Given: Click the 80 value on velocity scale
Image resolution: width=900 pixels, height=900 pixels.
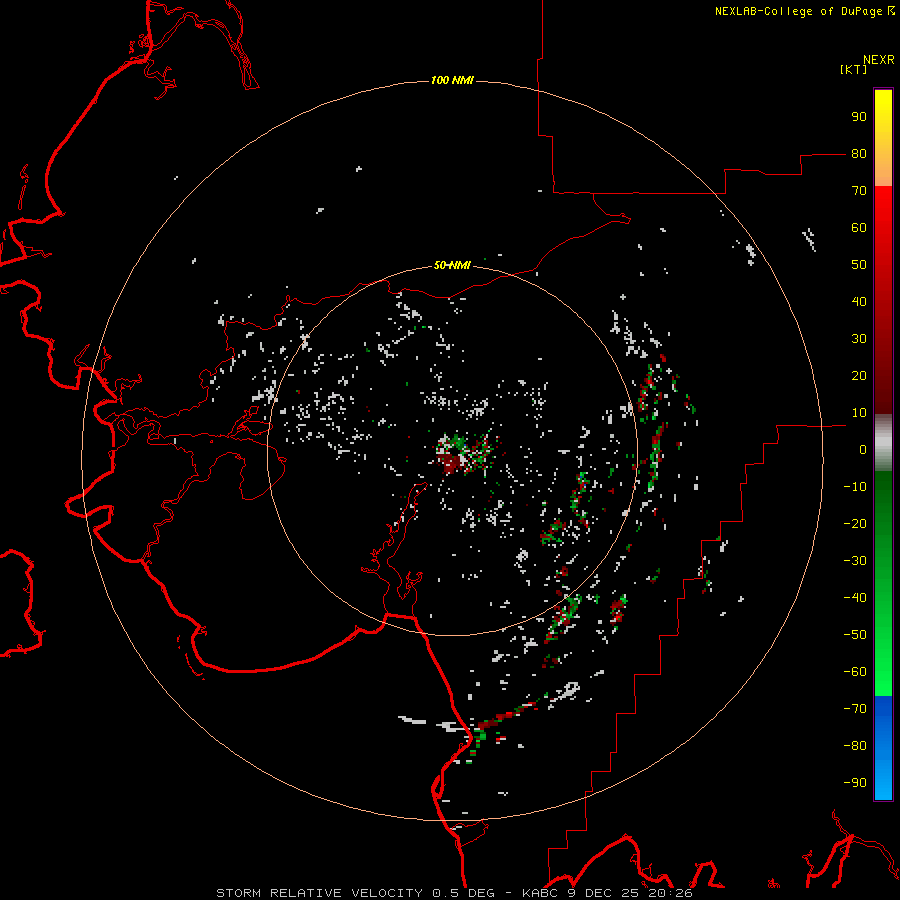Looking at the screenshot, I should pyautogui.click(x=859, y=154).
